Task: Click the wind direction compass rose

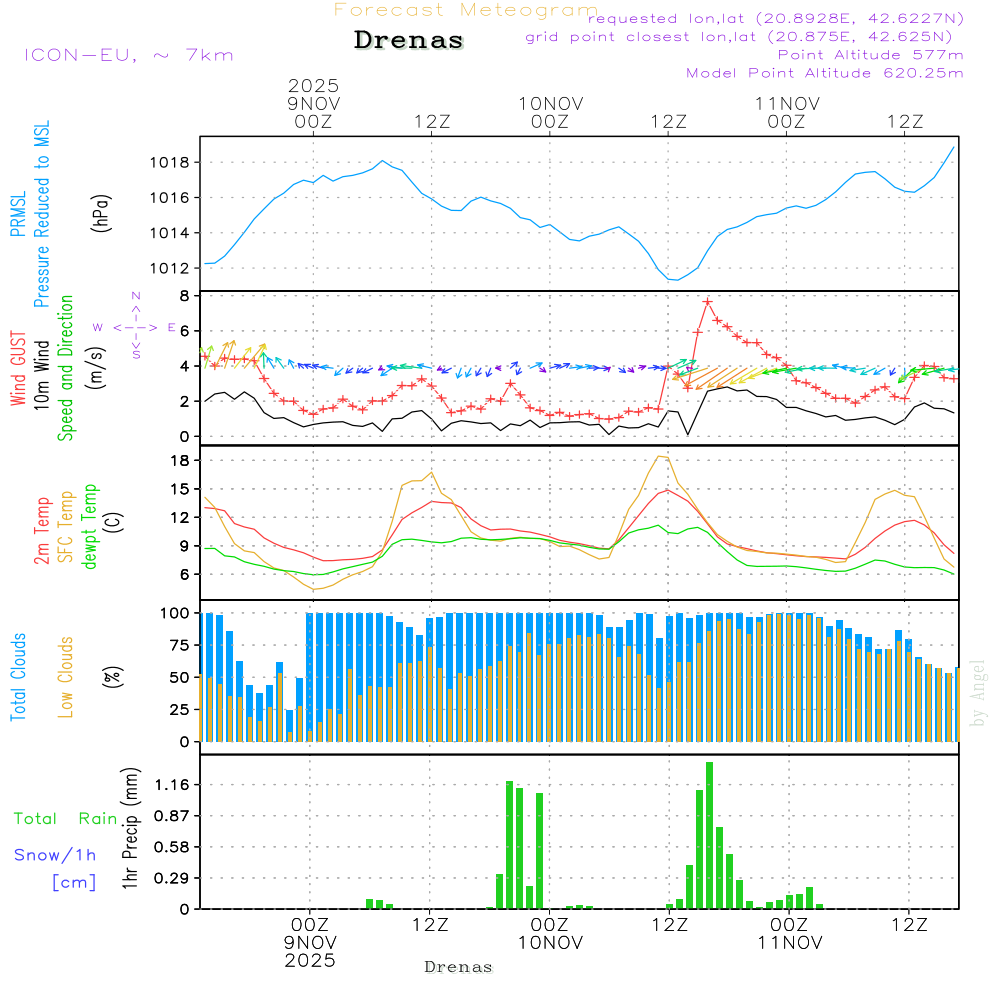Action: tap(135, 326)
